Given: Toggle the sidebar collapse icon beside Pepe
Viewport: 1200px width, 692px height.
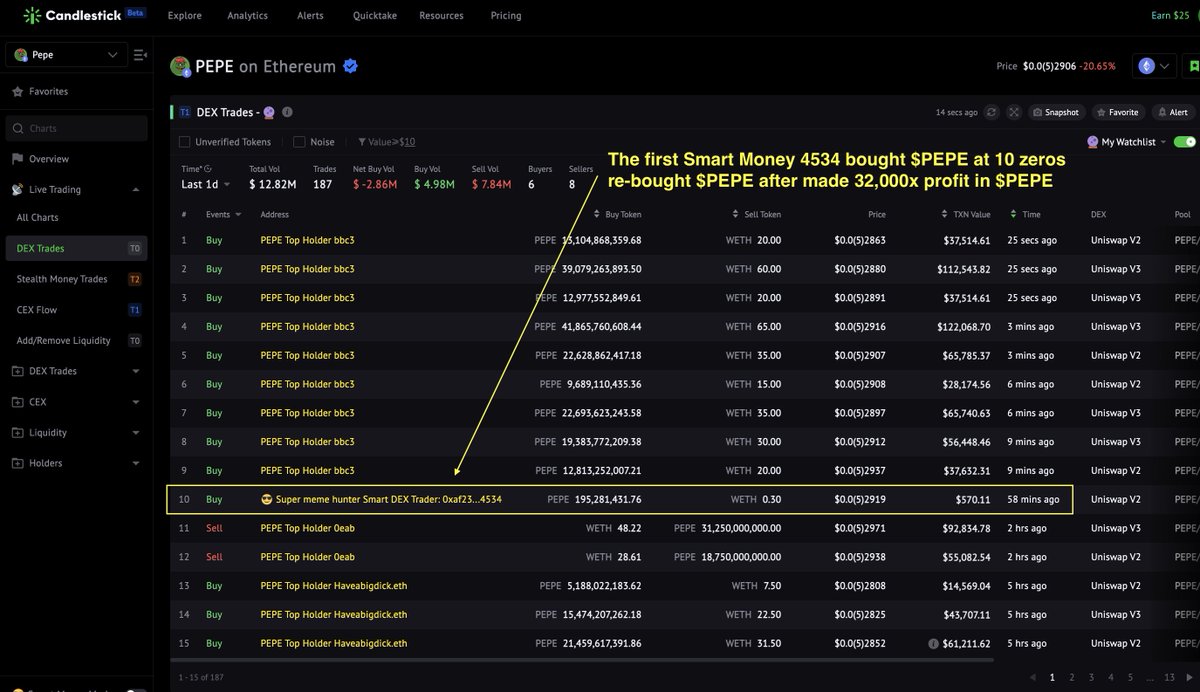Looking at the screenshot, I should click(x=140, y=55).
